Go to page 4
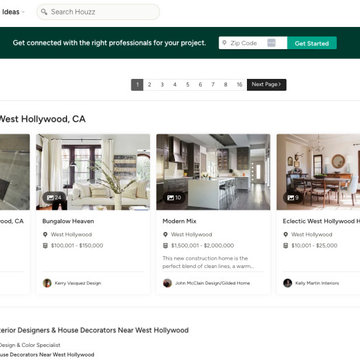Viewport: 360px width, 360px height. pos(175,85)
